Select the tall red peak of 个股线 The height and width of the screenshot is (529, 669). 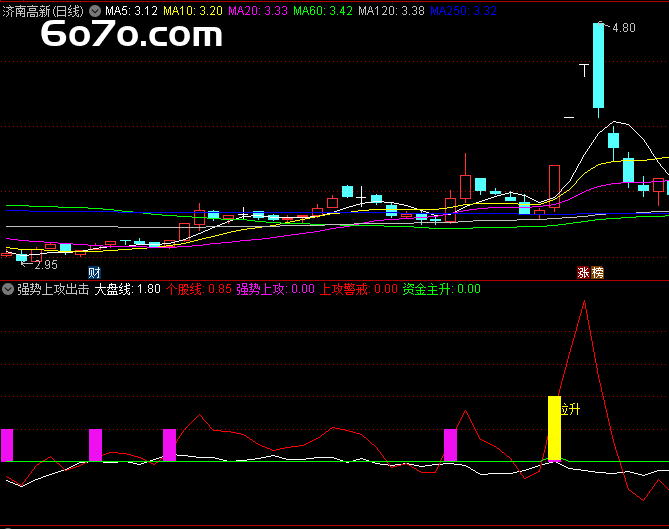coord(584,302)
